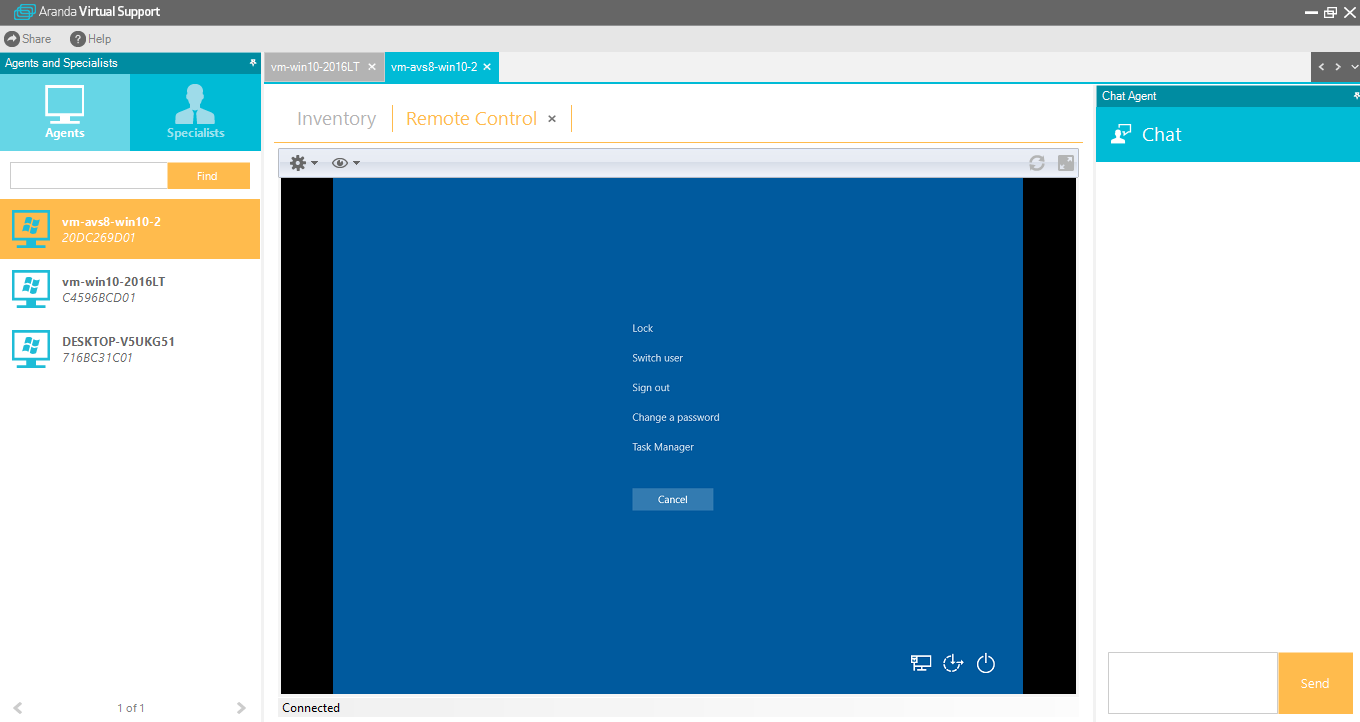Choose Change a password option
Viewport: 1360px width, 722px height.
pyautogui.click(x=675, y=418)
